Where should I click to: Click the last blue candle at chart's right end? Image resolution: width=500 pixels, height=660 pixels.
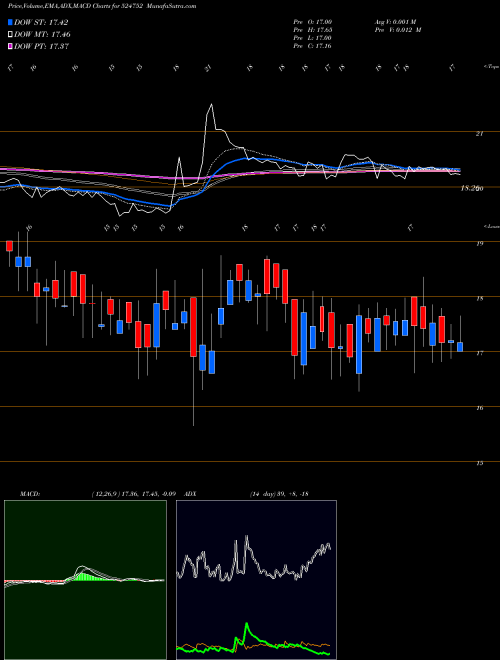(x=460, y=346)
